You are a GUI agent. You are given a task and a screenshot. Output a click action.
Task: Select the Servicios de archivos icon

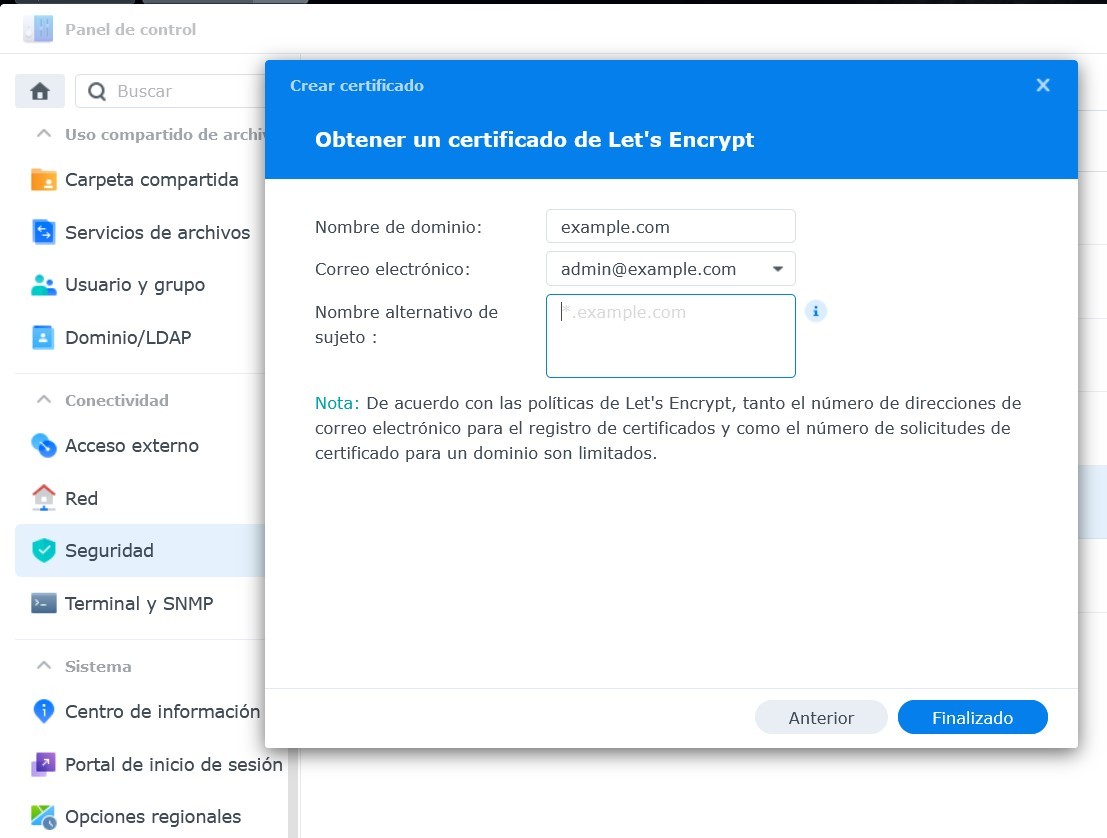pos(44,232)
